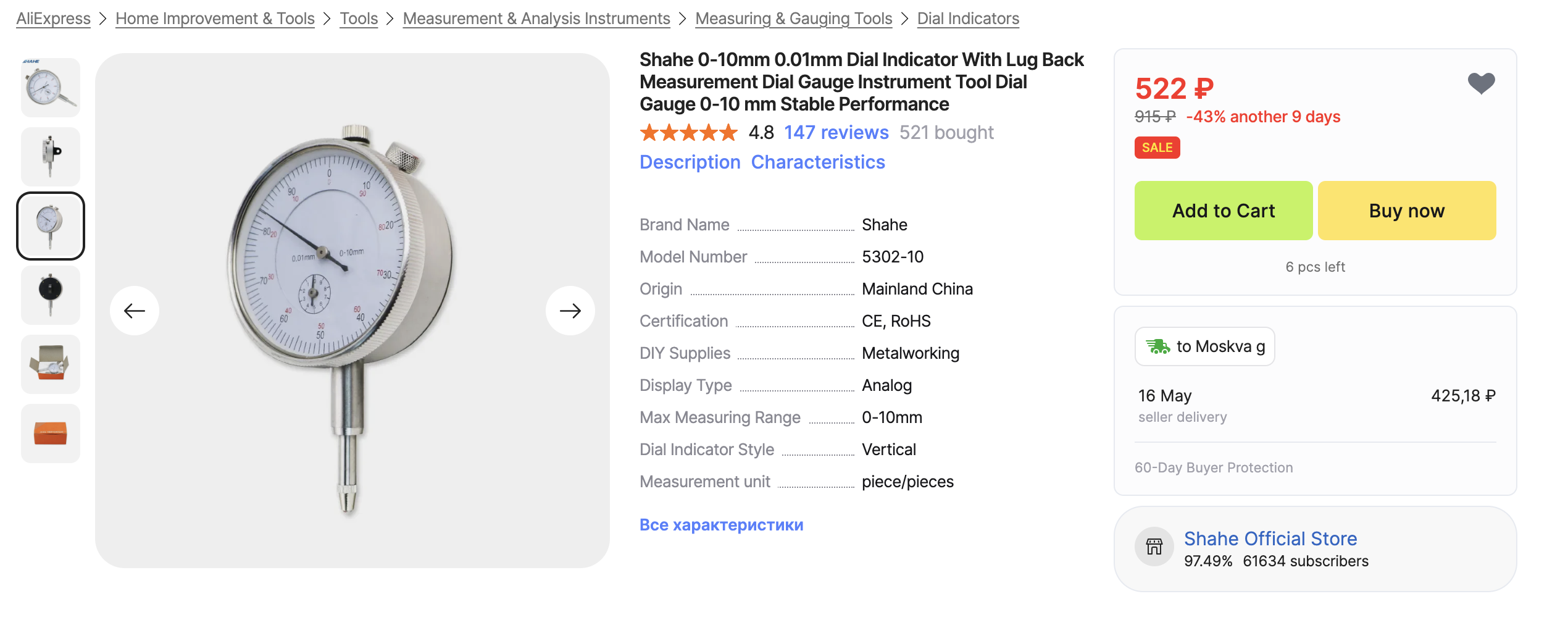Viewport: 1568px width, 641px height.
Task: Click the orange star rating
Action: (689, 132)
